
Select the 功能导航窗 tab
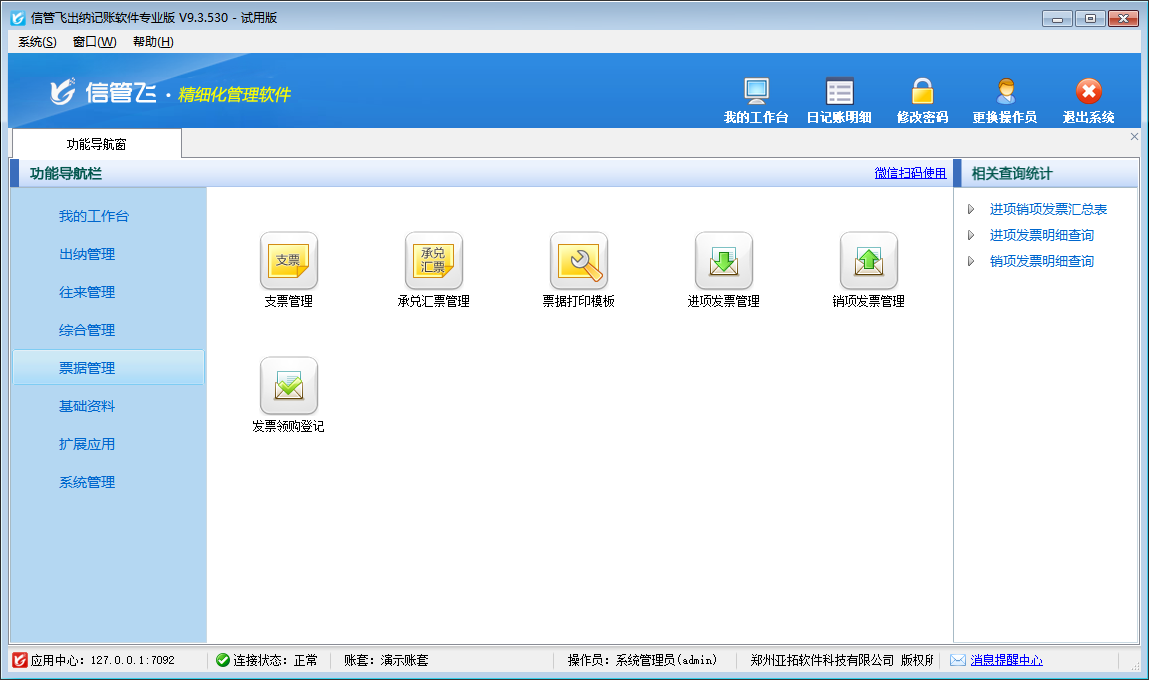pos(97,144)
